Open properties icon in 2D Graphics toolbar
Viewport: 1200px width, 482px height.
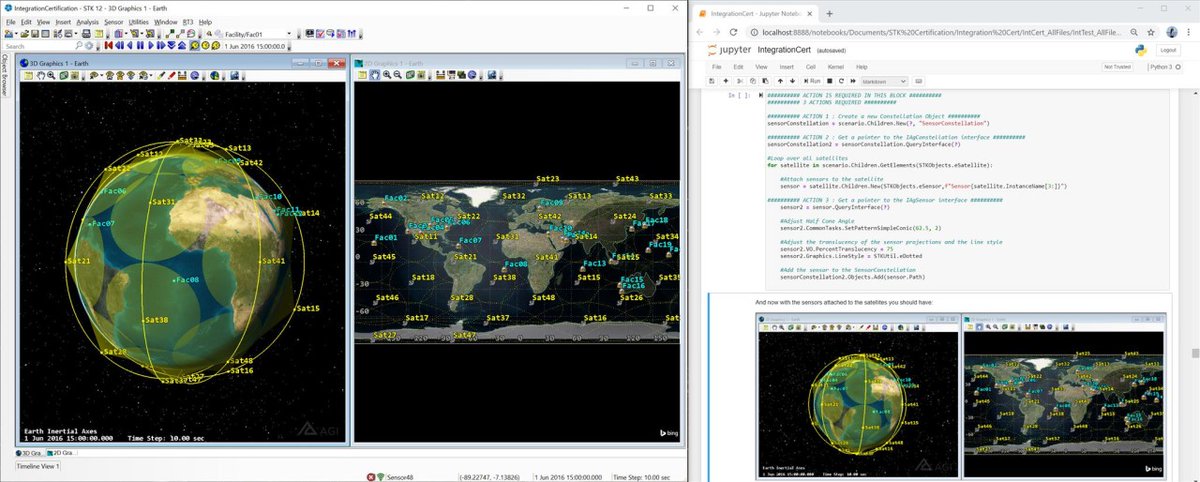point(362,74)
